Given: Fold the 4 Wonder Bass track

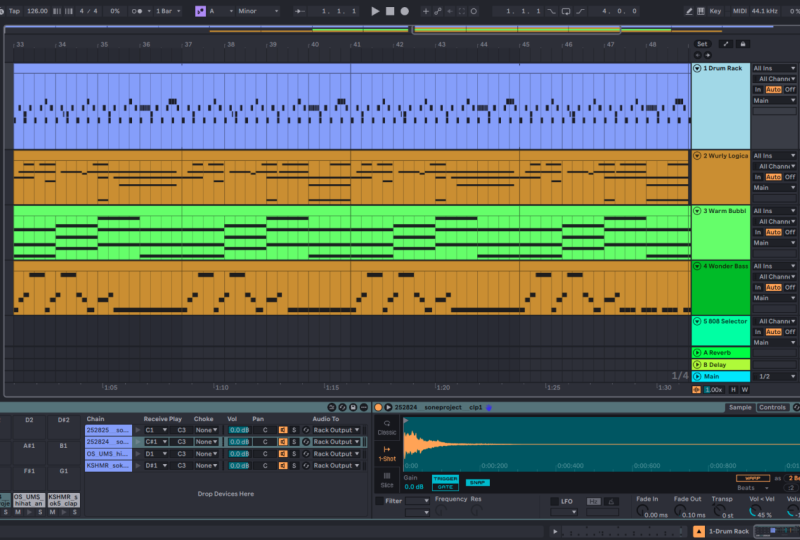Looking at the screenshot, I should [x=697, y=266].
